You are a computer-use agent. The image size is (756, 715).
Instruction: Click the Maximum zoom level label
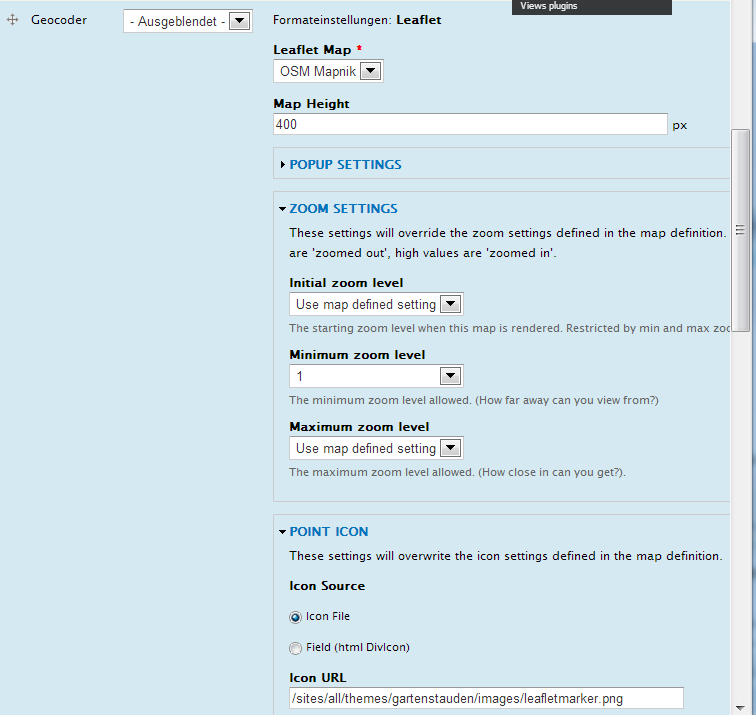point(359,427)
